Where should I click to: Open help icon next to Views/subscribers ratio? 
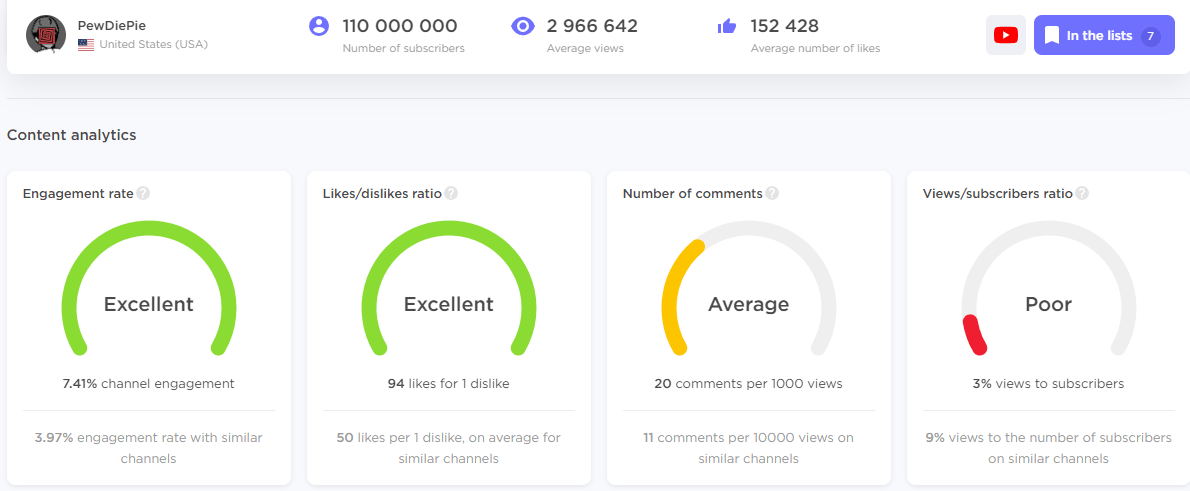point(1082,194)
